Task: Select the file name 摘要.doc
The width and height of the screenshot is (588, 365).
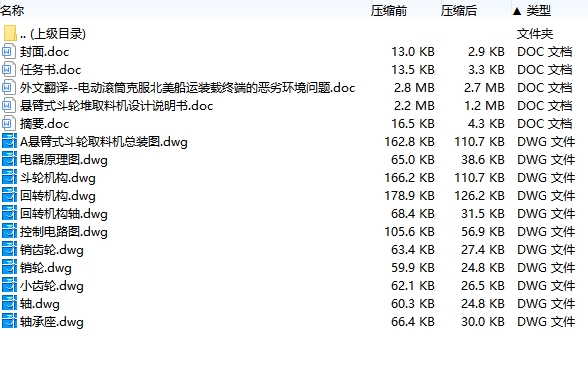Action: [45, 124]
